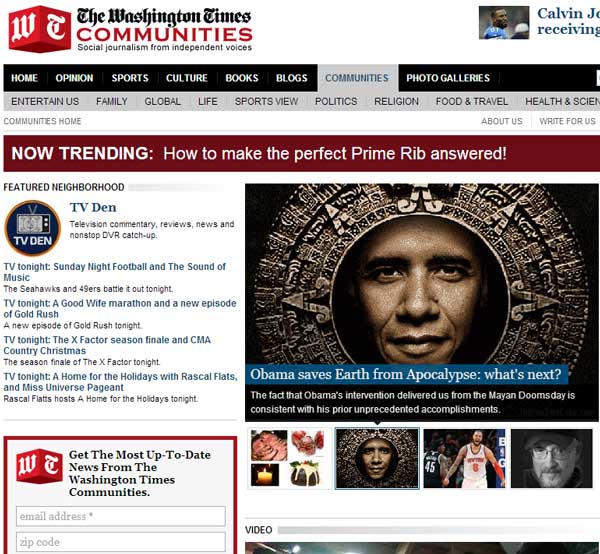600x554 pixels.
Task: Open the Opinion menu item
Action: 74,78
